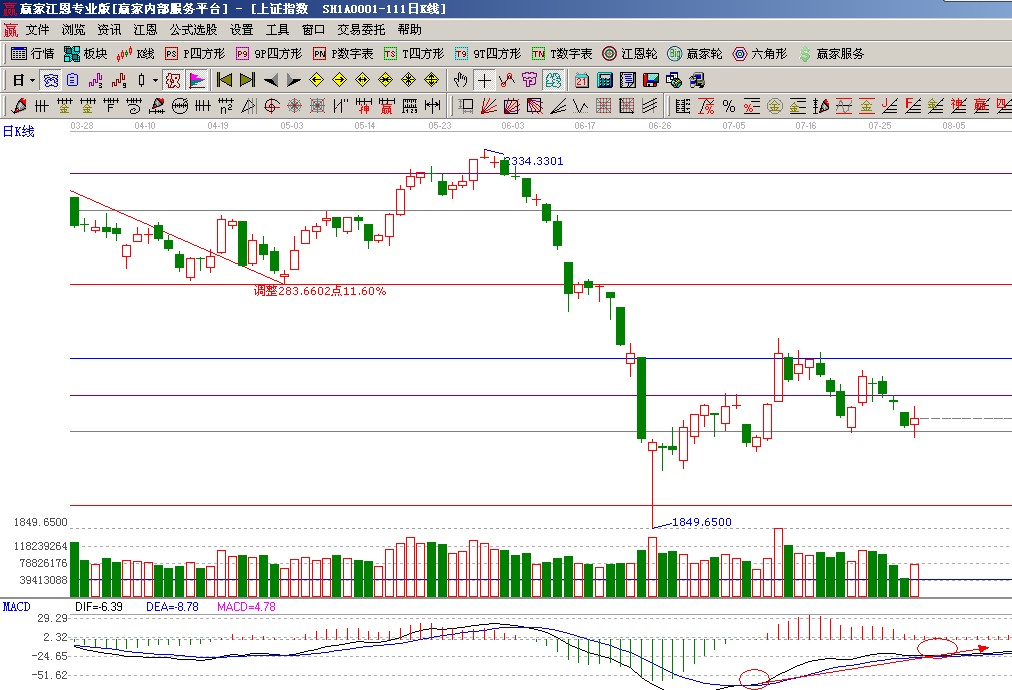Open the calculator tool icon
The image size is (1012, 690).
pyautogui.click(x=606, y=80)
